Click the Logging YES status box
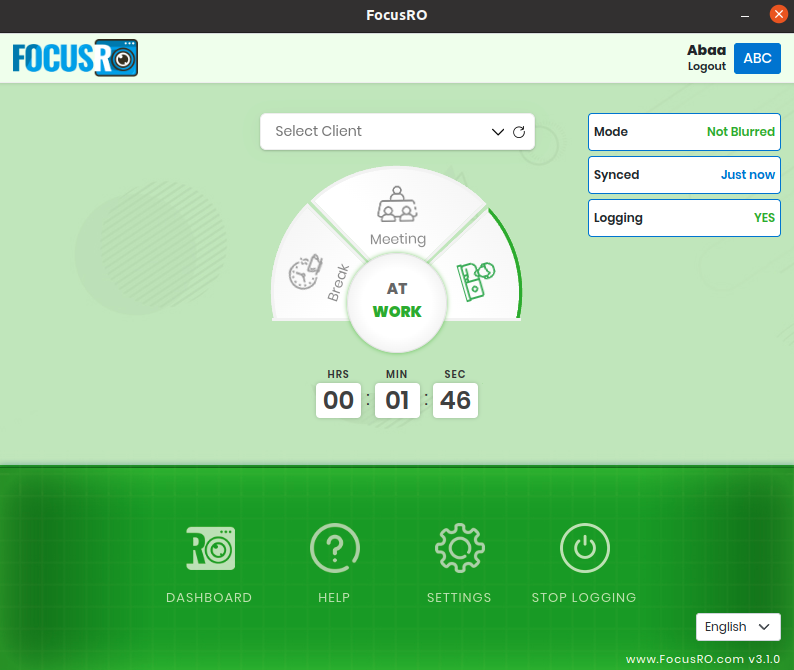Viewport: 794px width, 670px height. pyautogui.click(x=684, y=218)
